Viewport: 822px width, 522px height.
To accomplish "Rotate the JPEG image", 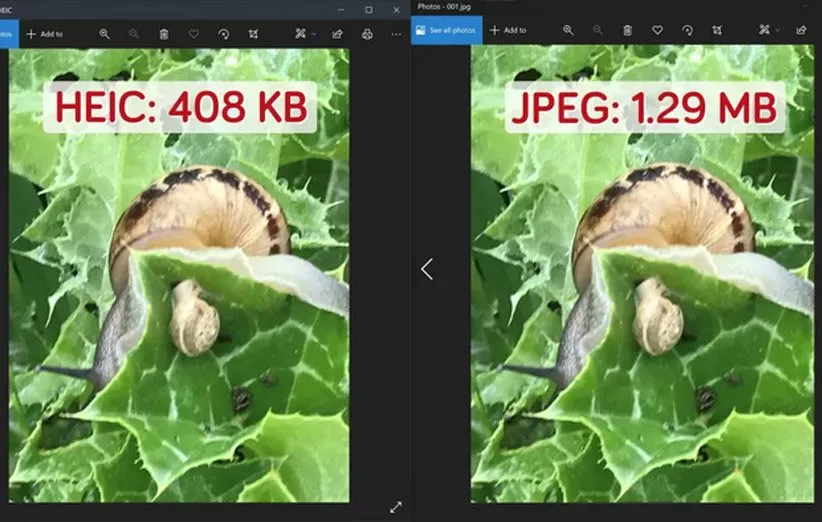I will (x=687, y=30).
